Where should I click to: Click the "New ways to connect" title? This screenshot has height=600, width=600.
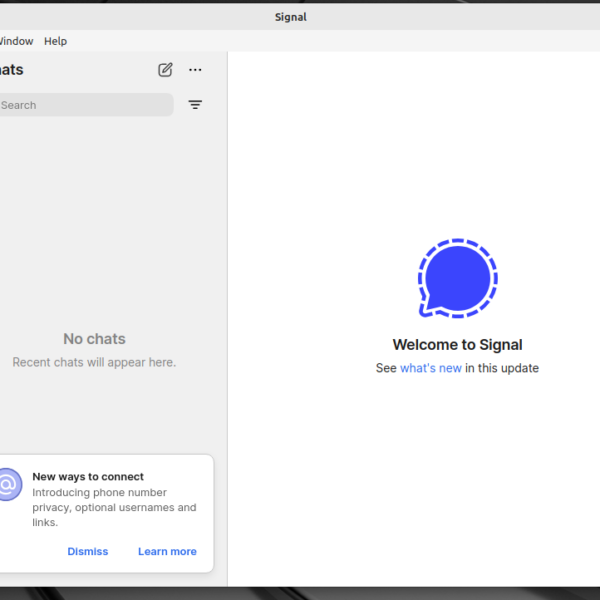click(x=88, y=477)
